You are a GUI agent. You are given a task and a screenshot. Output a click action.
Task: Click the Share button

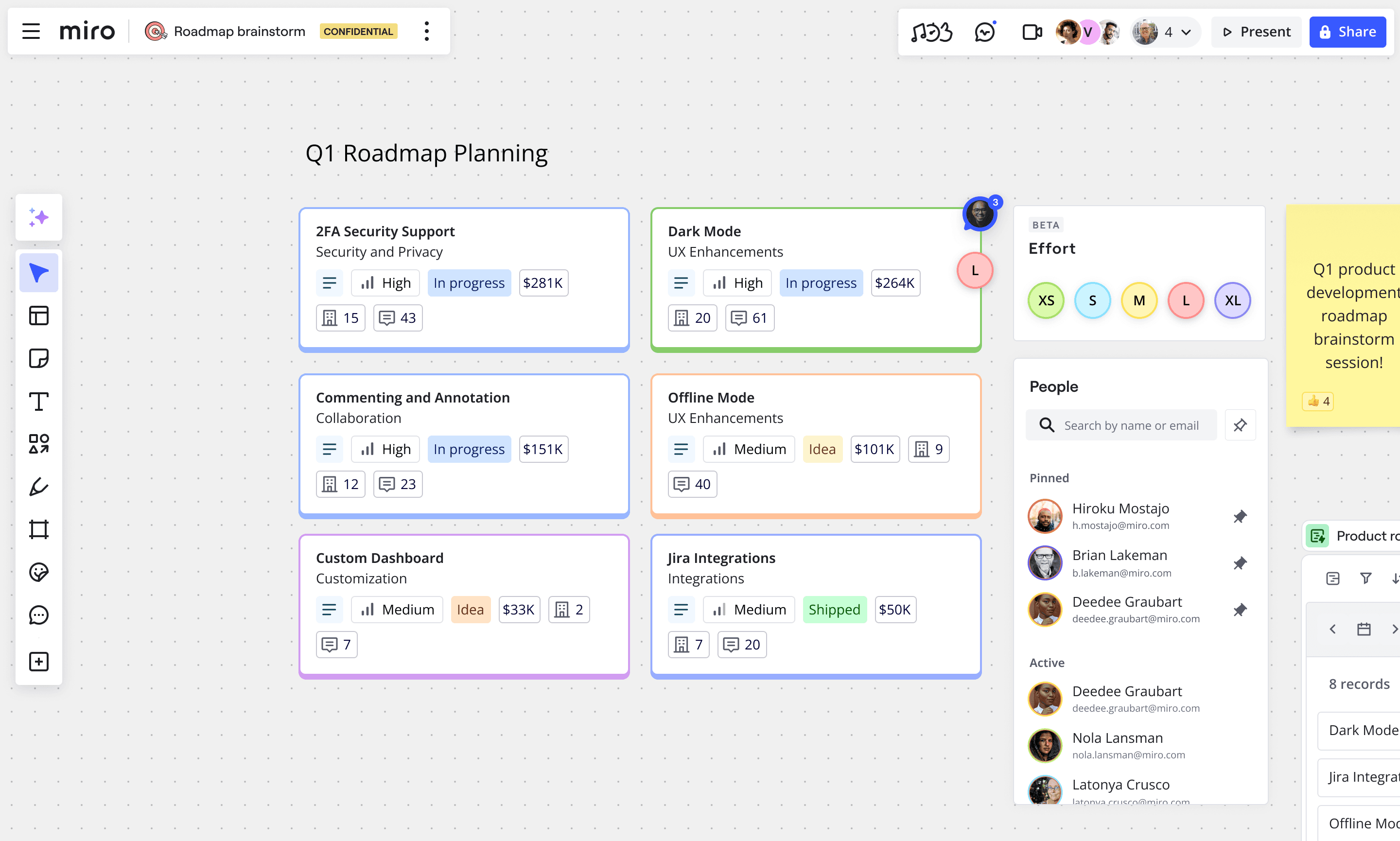(1347, 32)
